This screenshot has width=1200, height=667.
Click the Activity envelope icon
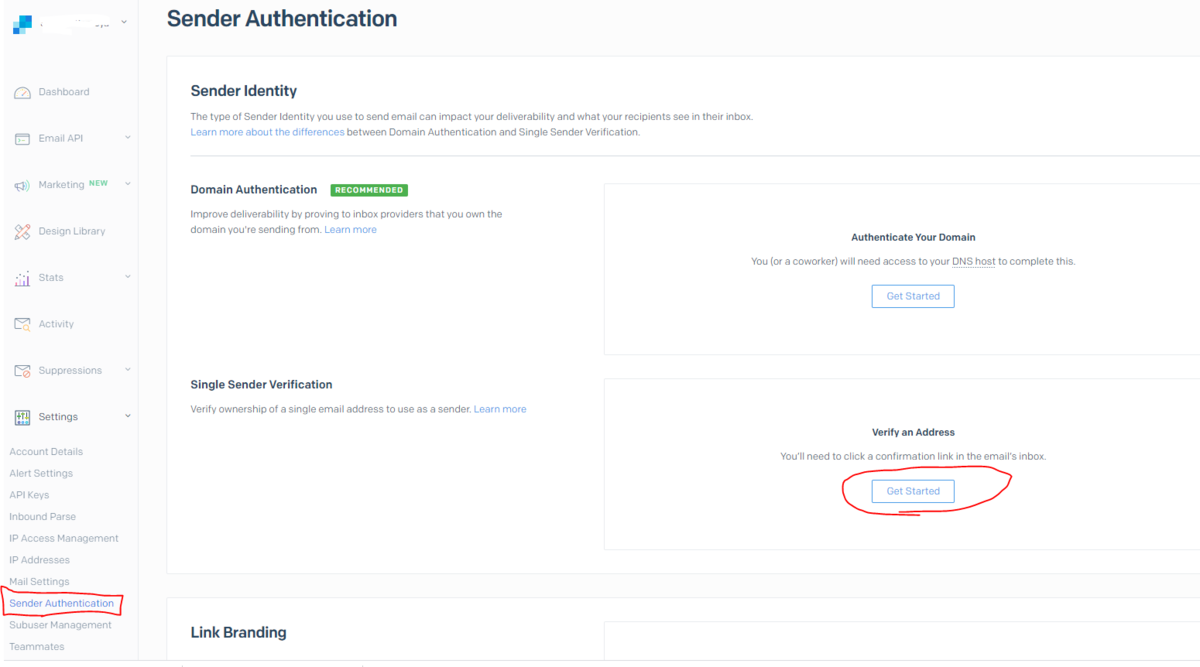pyautogui.click(x=22, y=324)
